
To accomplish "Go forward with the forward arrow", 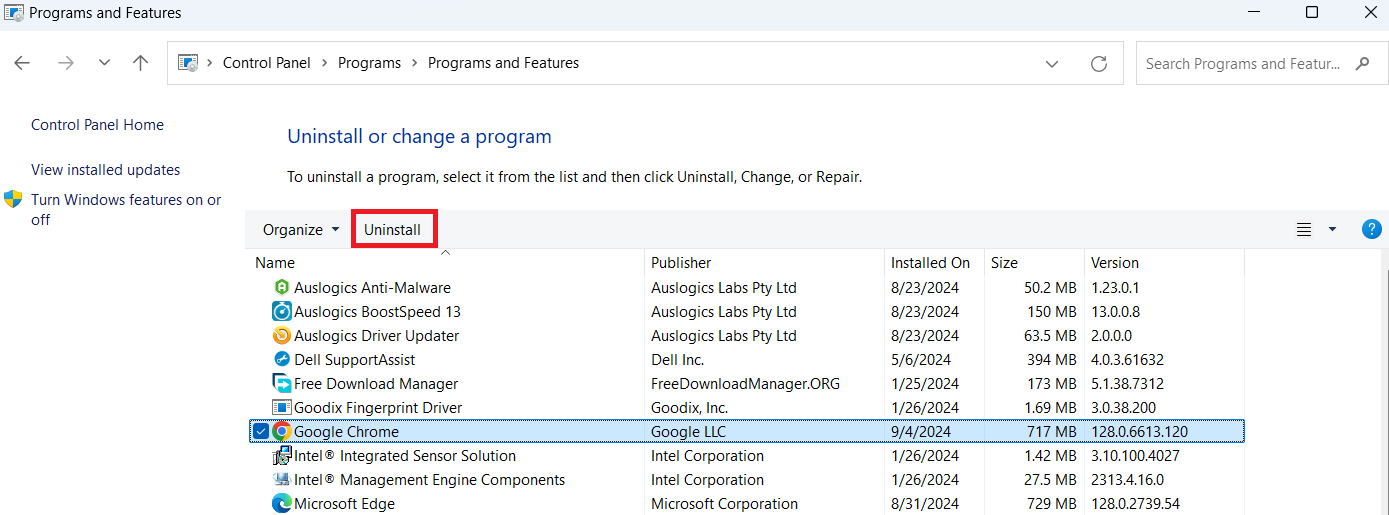I will [66, 63].
